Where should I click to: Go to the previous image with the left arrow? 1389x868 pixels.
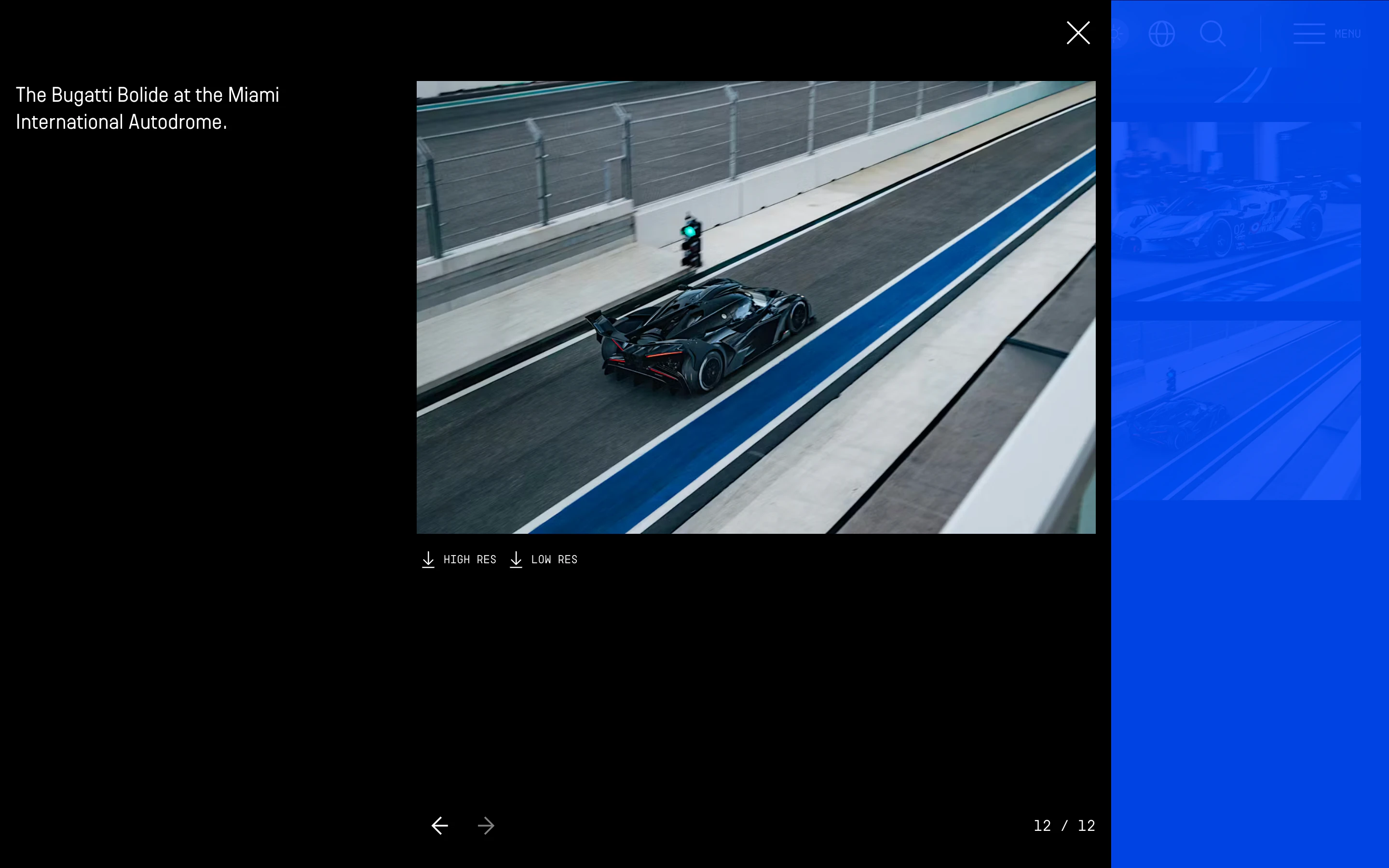point(439,826)
